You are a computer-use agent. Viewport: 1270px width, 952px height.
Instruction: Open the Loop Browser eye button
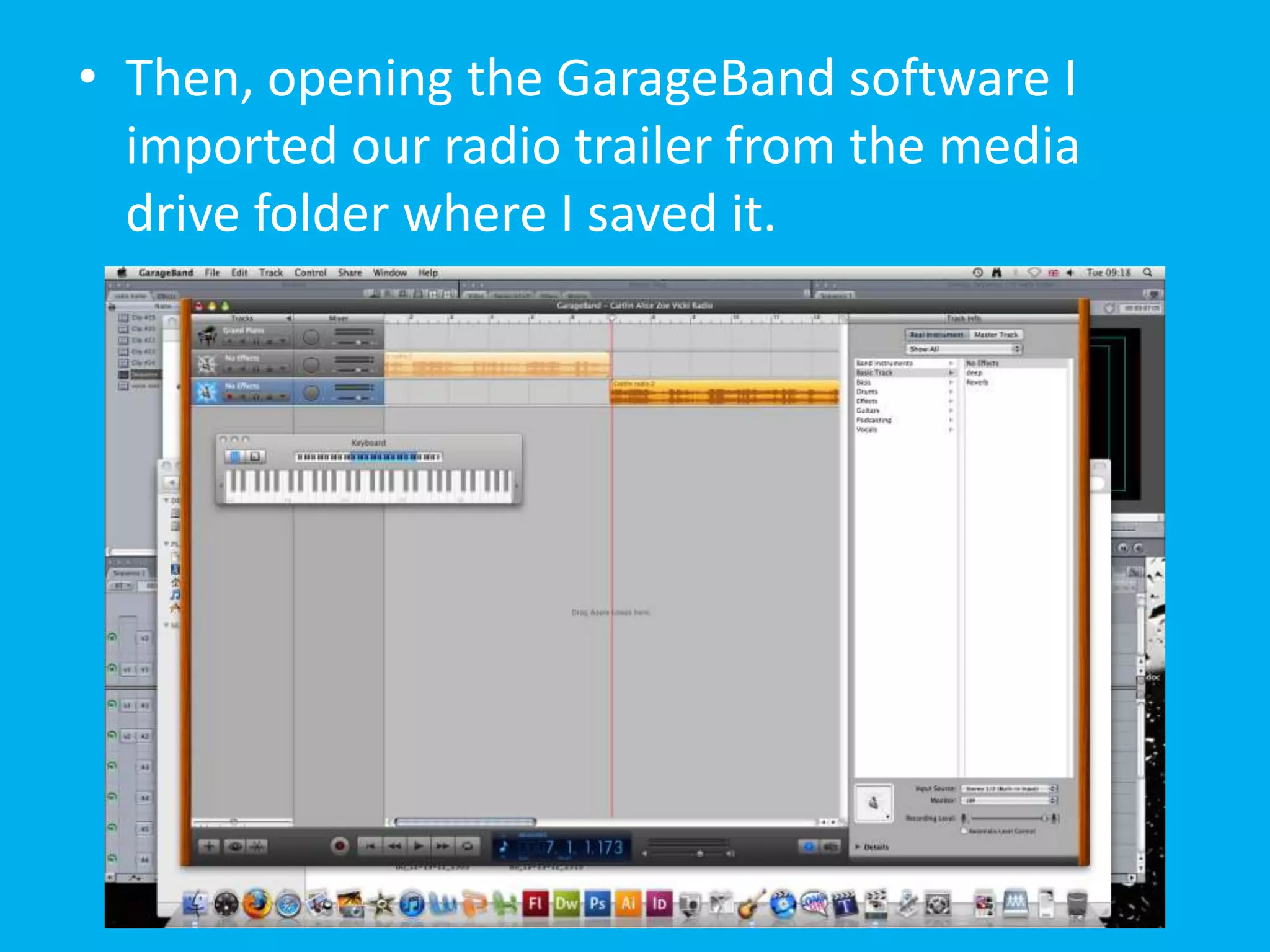(x=234, y=846)
